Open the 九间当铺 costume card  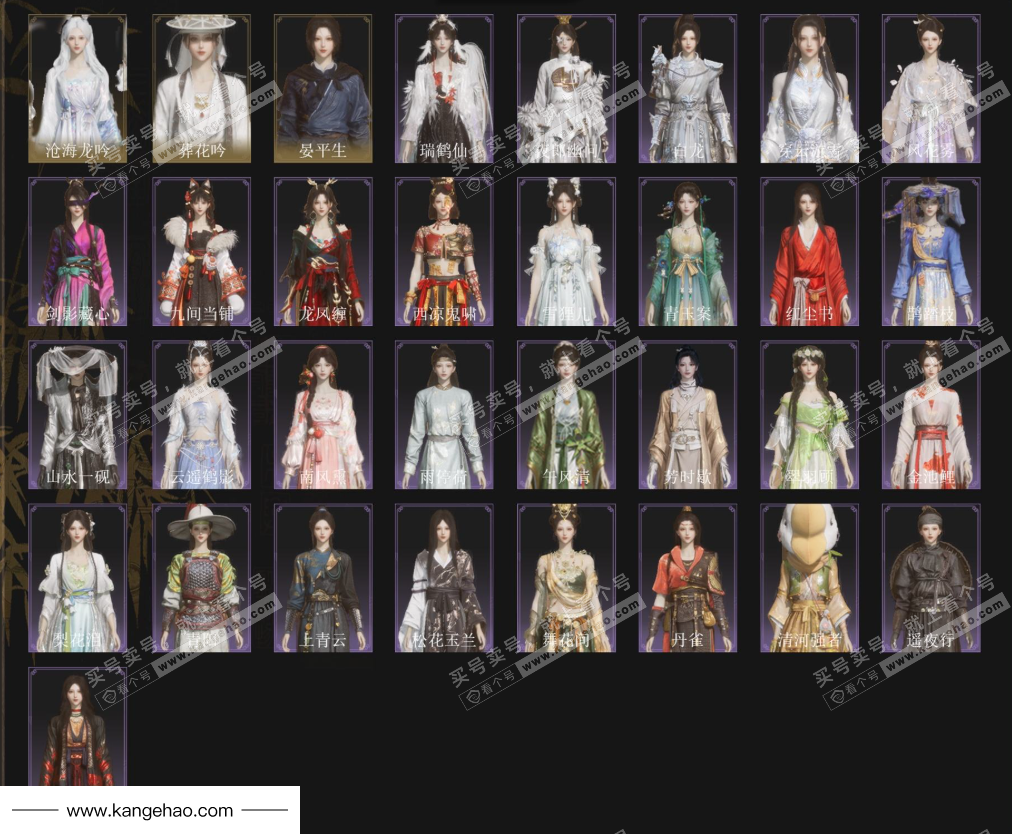click(x=201, y=252)
